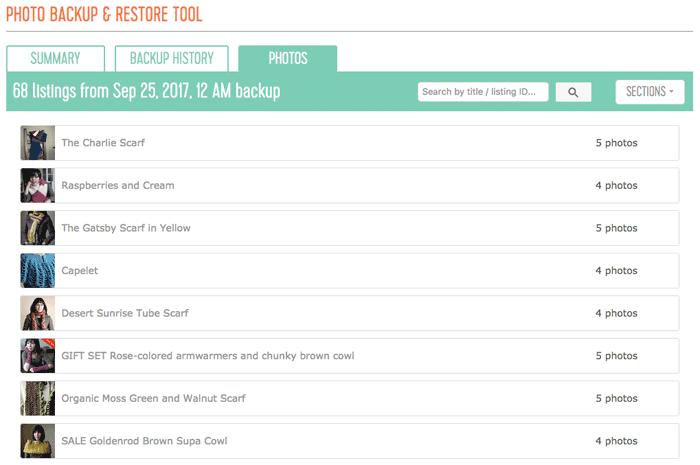This screenshot has width=700, height=465.
Task: Select "The Charlie Scarf" listing title
Action: point(103,143)
